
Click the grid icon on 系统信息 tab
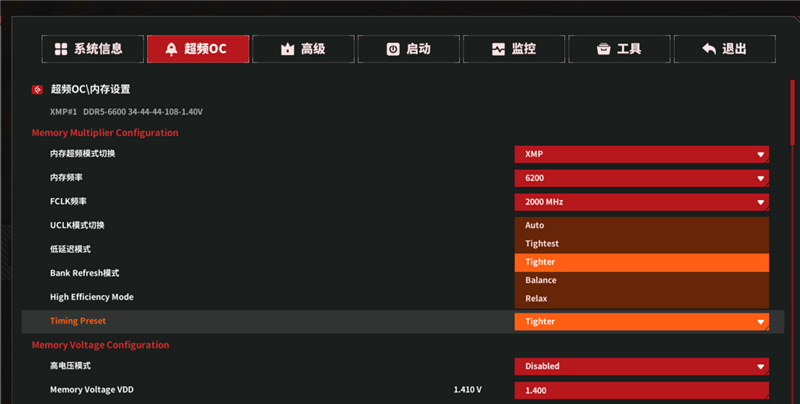tap(61, 49)
